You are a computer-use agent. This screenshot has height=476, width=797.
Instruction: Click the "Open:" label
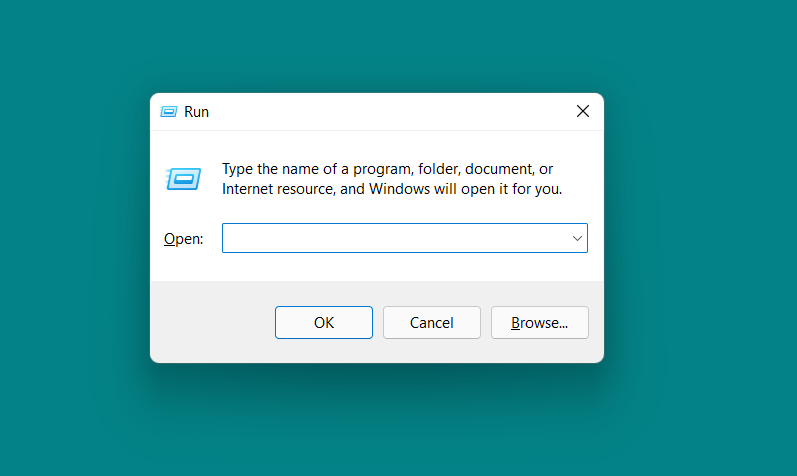coord(183,239)
